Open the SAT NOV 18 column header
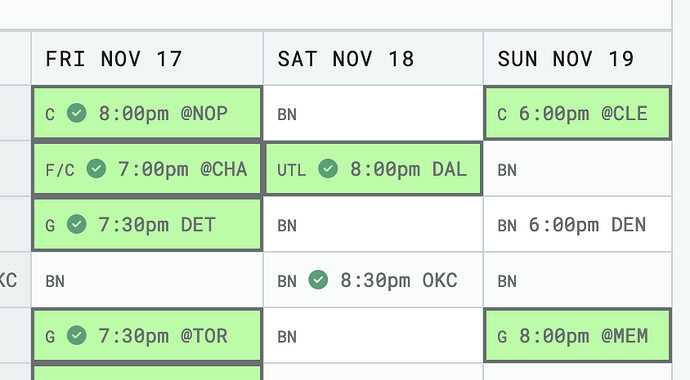The width and height of the screenshot is (690, 380). coord(373,58)
